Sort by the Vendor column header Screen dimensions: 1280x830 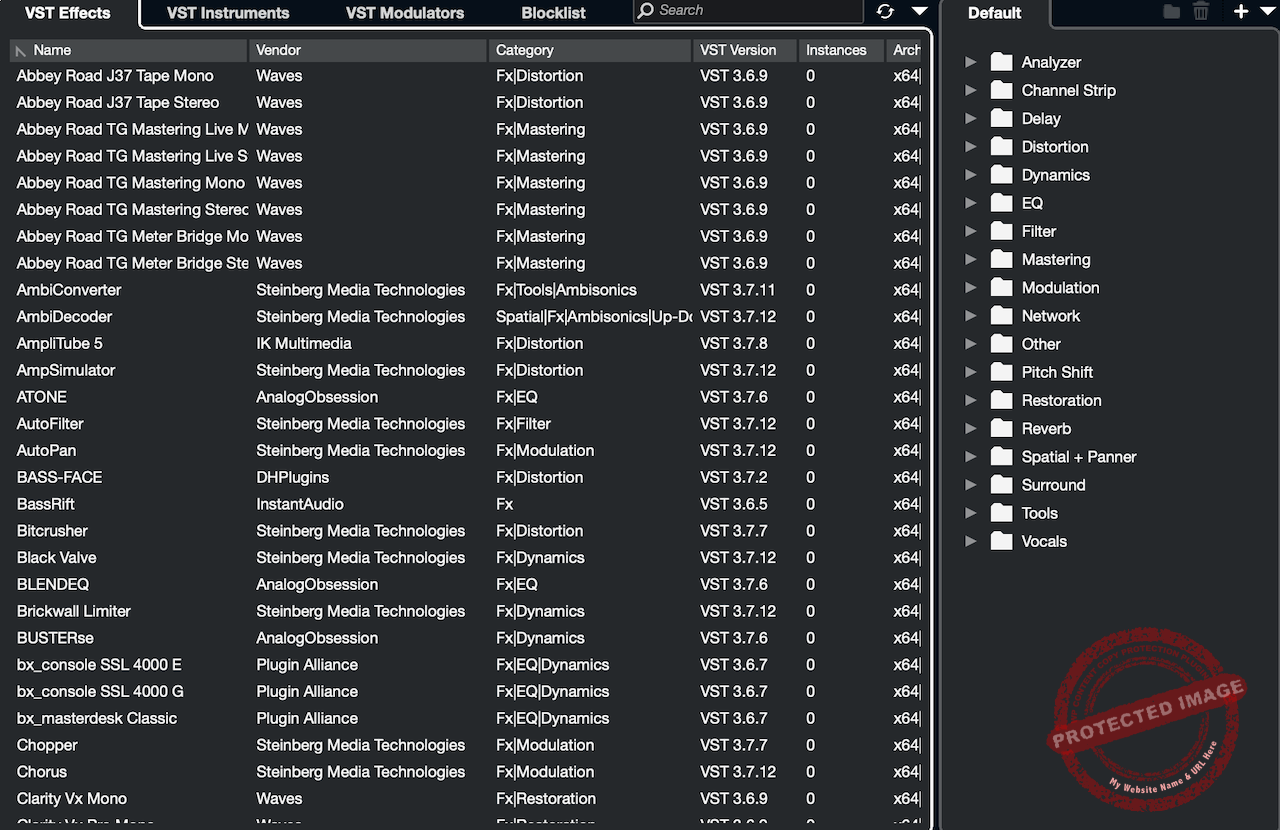tap(368, 50)
